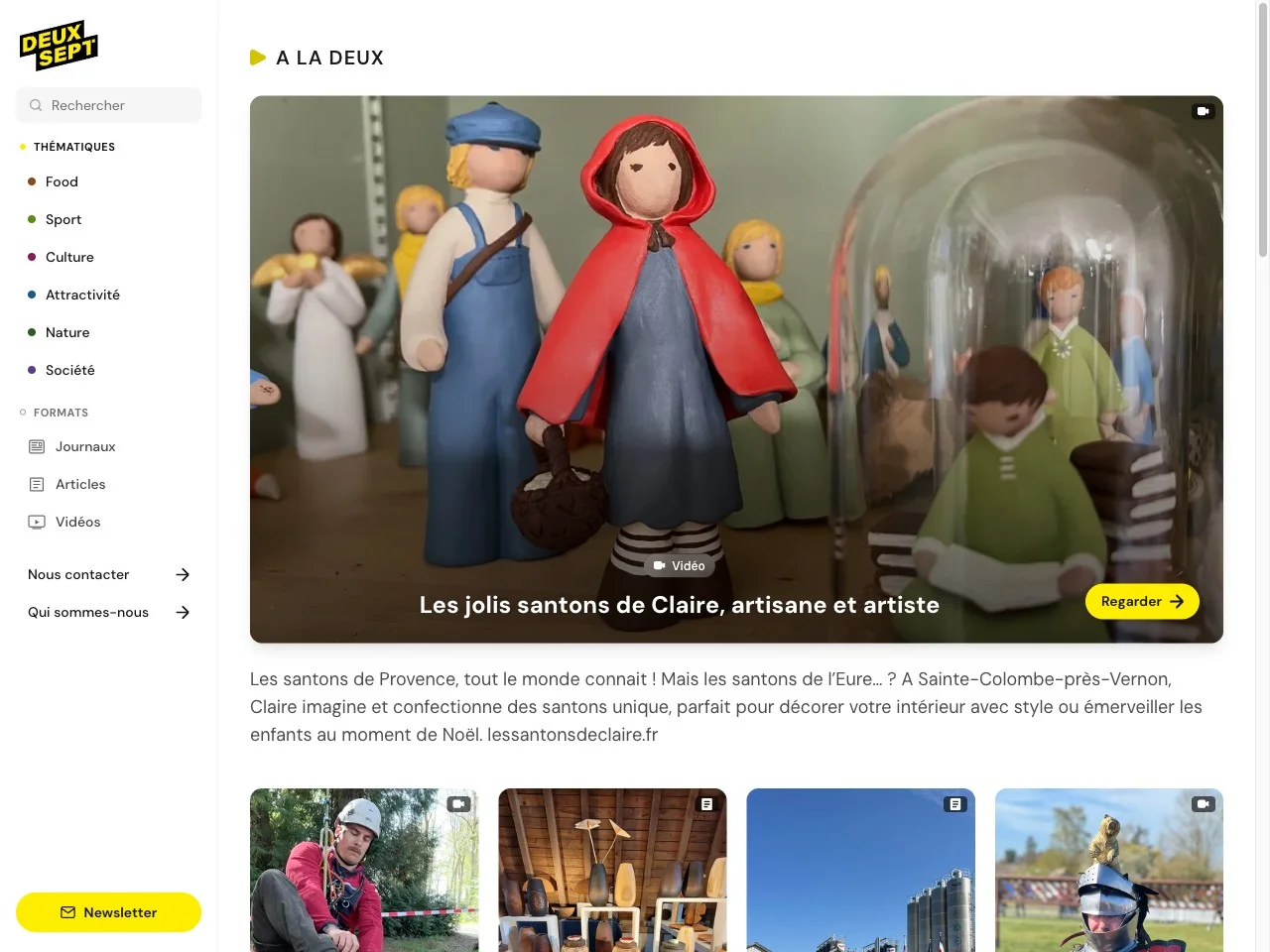This screenshot has height=952, width=1270.
Task: Click the Deux Sept logo
Action: click(x=59, y=46)
